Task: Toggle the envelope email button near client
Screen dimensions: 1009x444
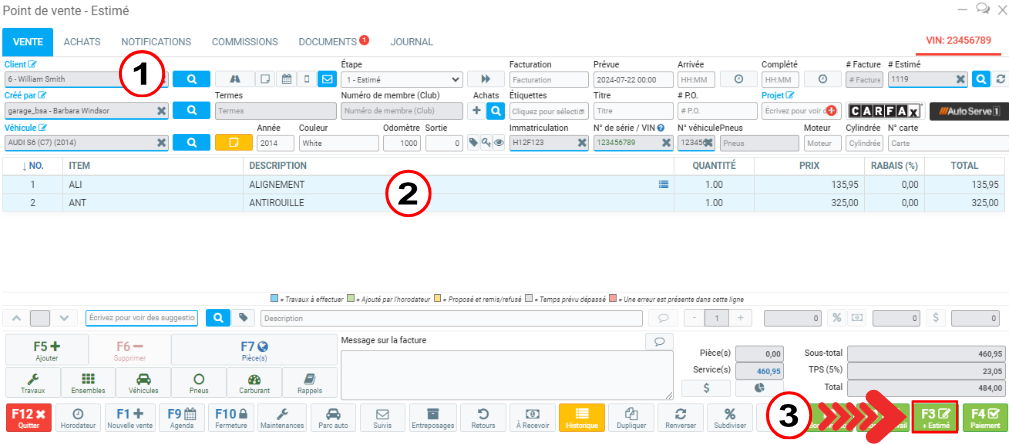Action: coord(326,79)
